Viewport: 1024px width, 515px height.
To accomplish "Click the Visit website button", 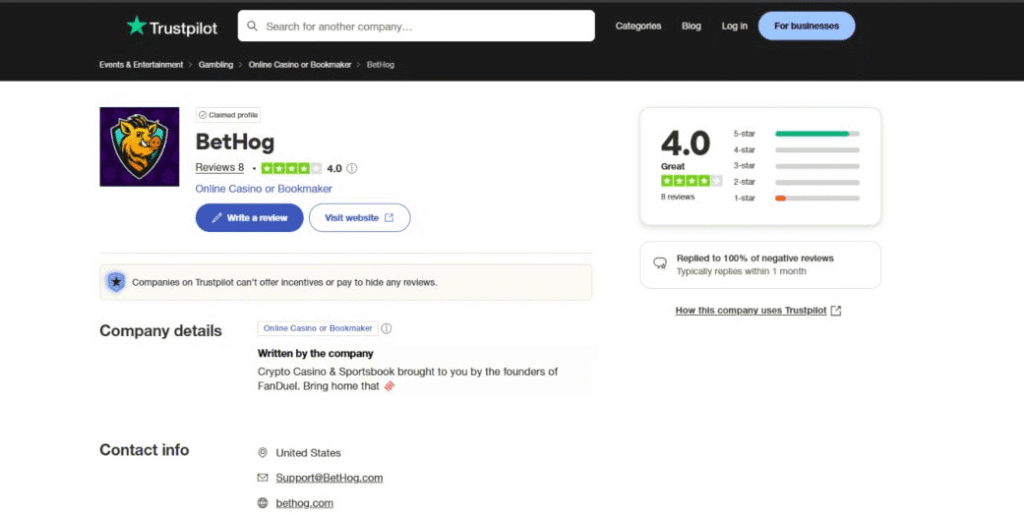I will click(359, 218).
